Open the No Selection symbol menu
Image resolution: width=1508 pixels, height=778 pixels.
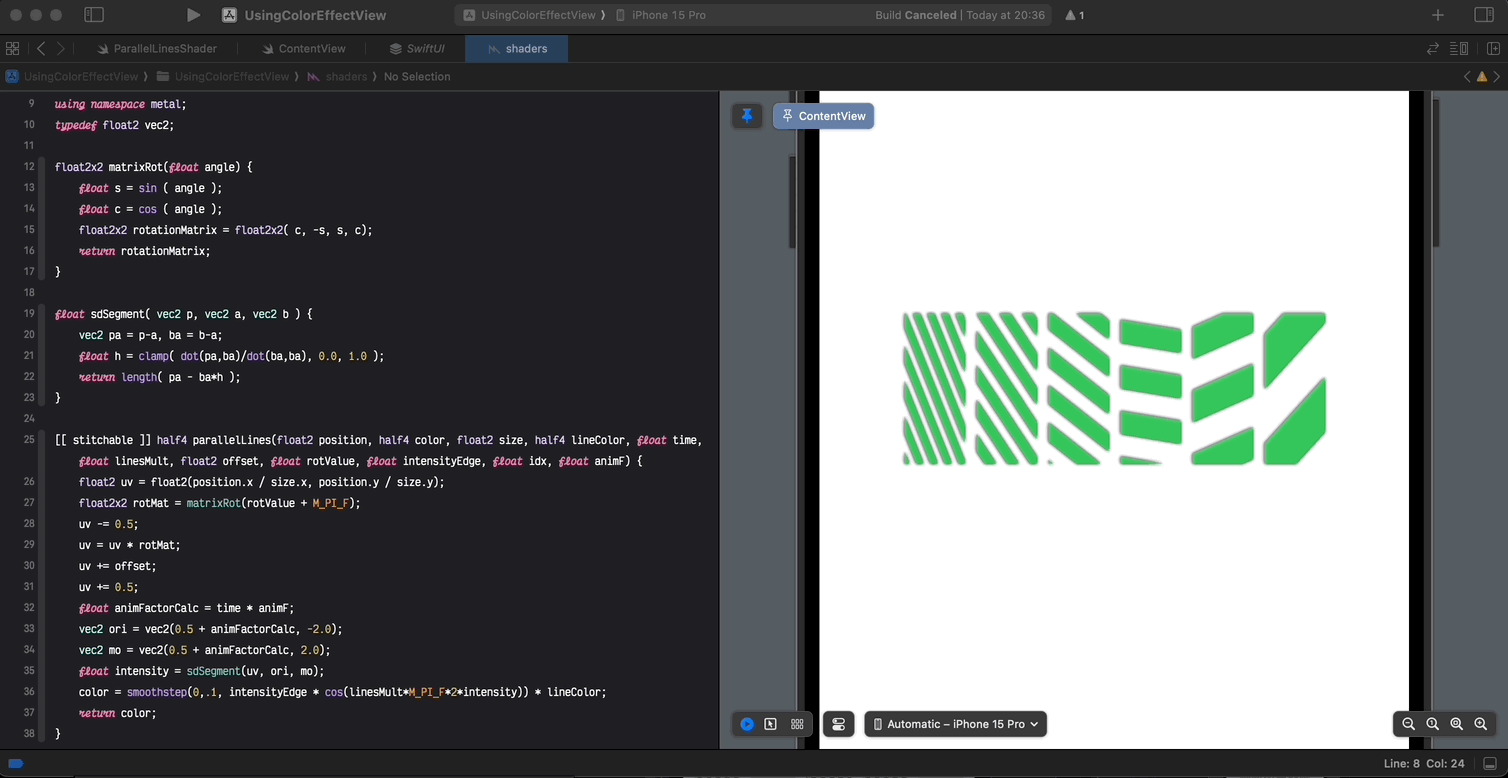pyautogui.click(x=417, y=76)
